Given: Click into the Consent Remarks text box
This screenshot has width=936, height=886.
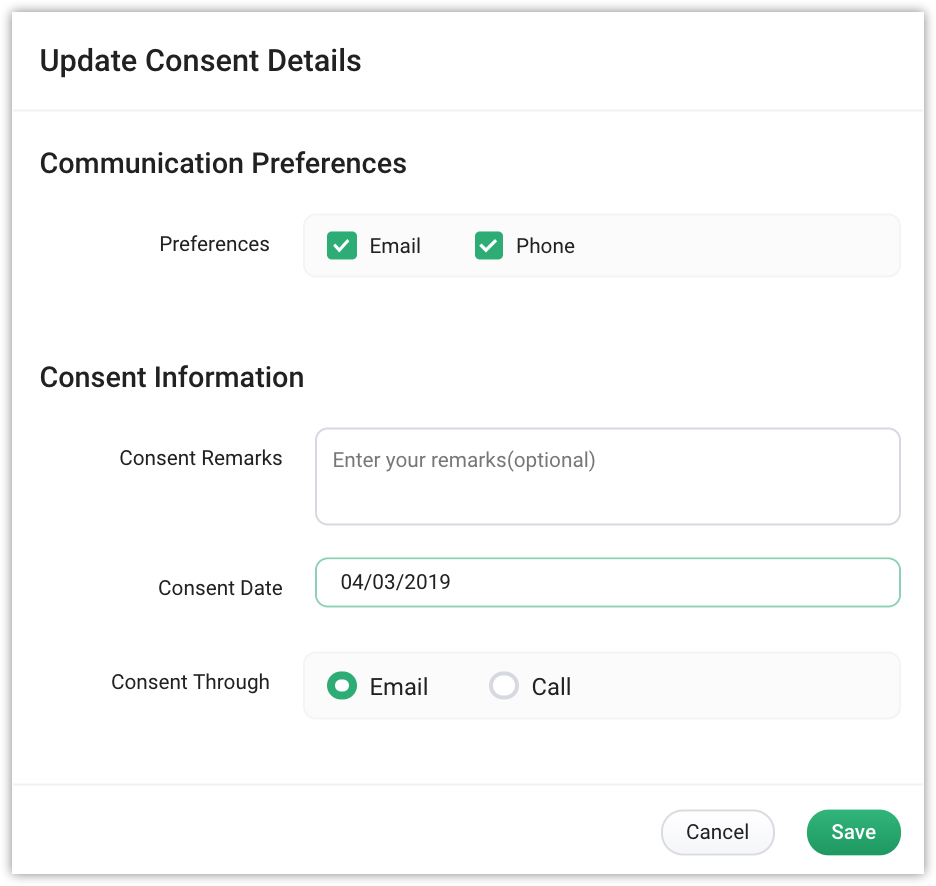Looking at the screenshot, I should (x=607, y=477).
